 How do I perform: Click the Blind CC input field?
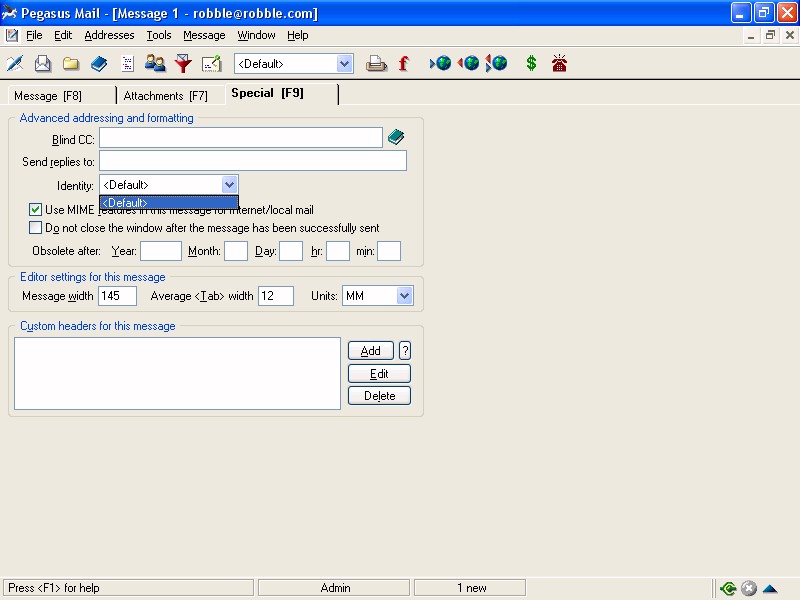click(x=241, y=138)
